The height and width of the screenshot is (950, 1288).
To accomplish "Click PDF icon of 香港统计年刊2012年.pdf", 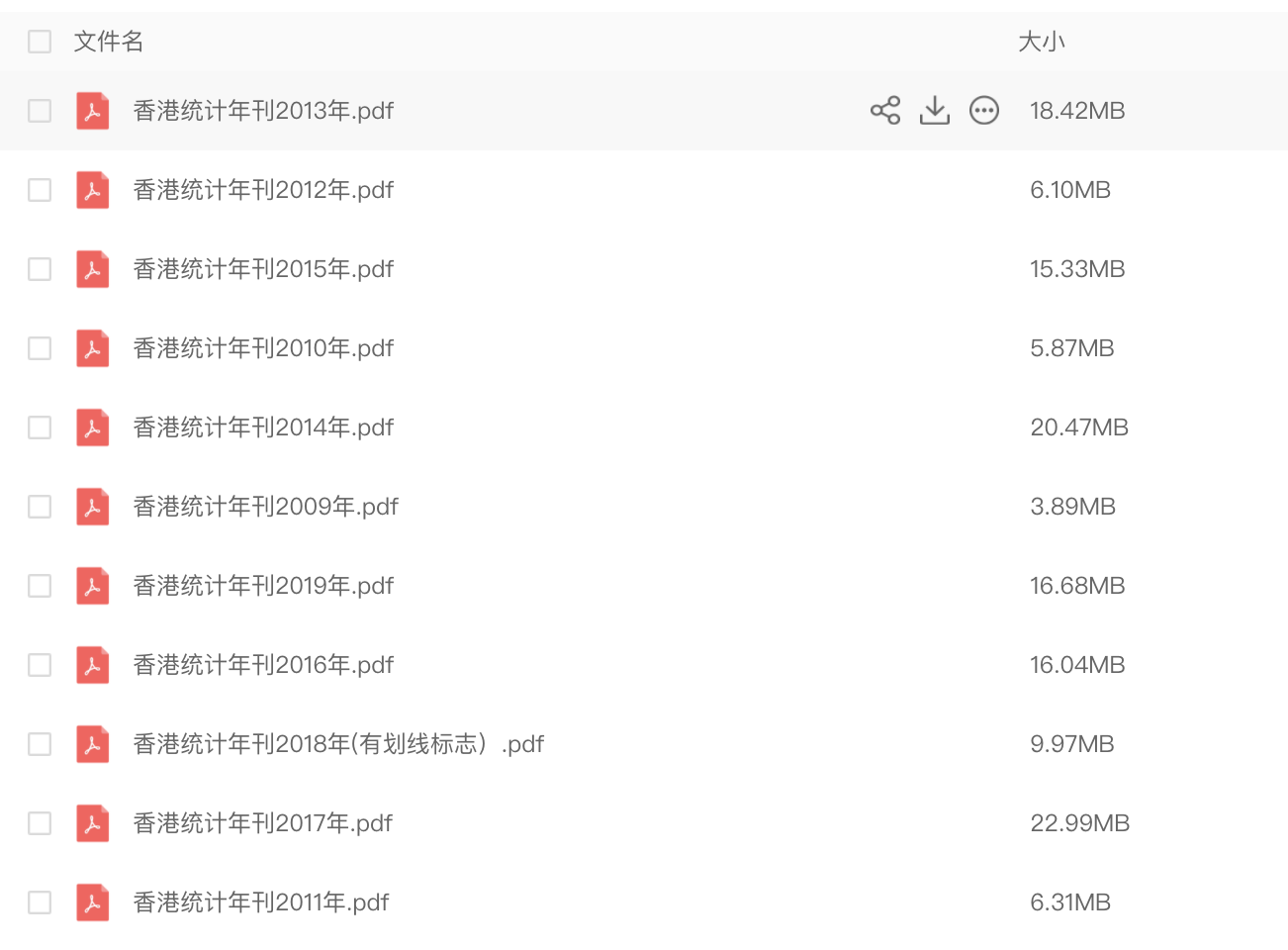I will point(93,190).
